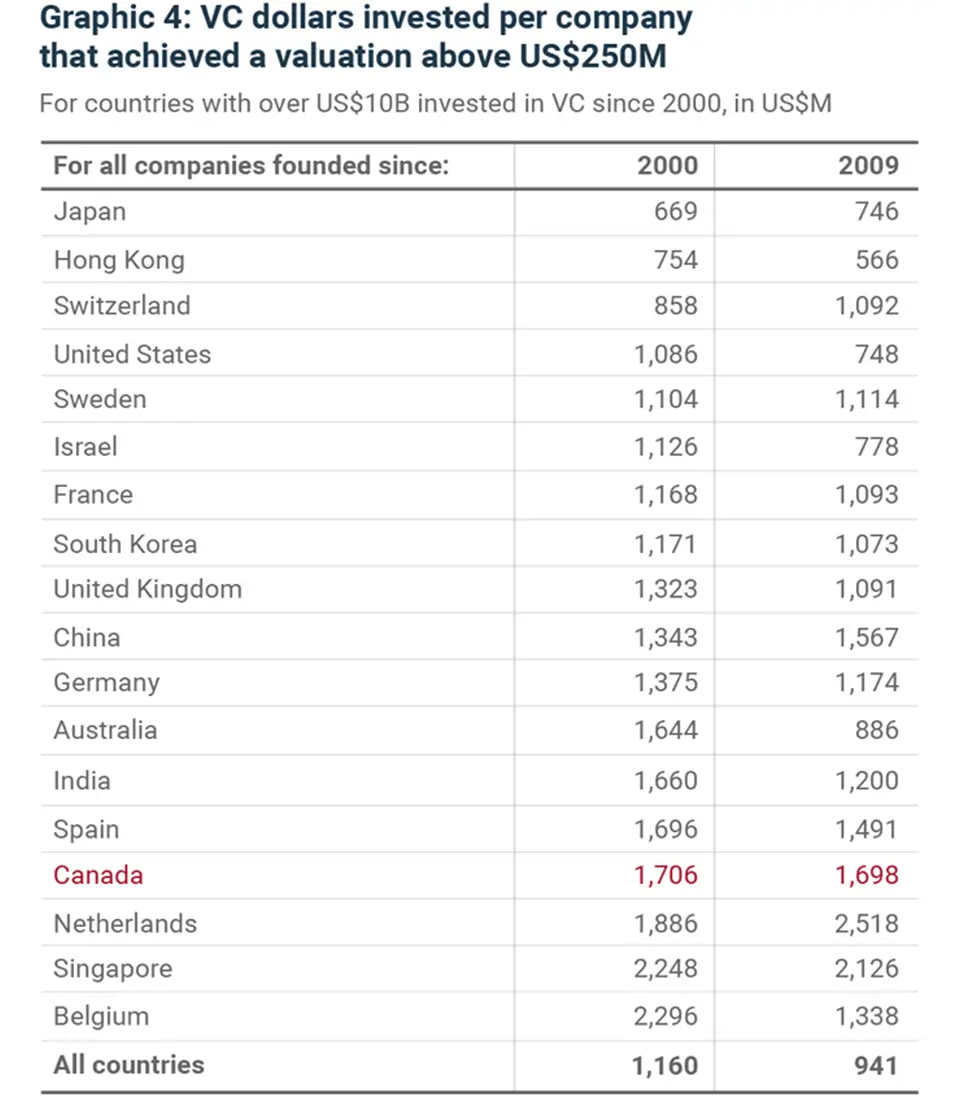Select Israel's 2009 value 778

[877, 447]
